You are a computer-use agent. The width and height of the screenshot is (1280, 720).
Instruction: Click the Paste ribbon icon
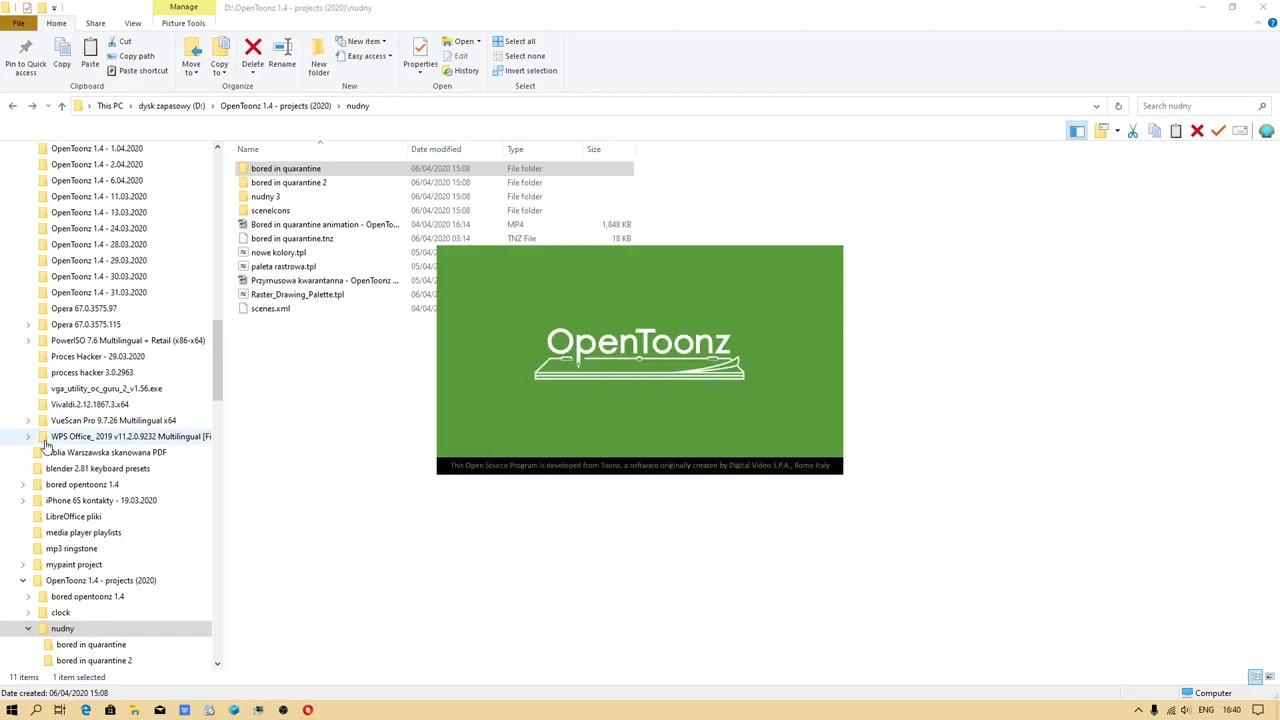(90, 54)
